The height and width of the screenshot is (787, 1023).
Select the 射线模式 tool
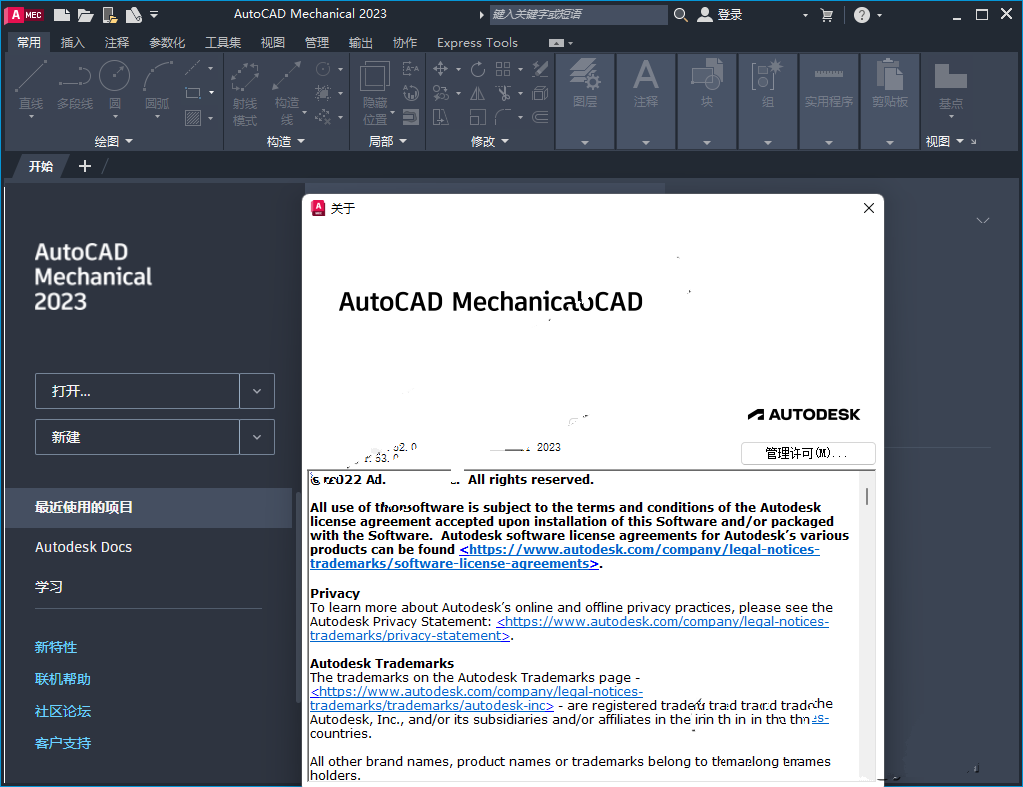pyautogui.click(x=245, y=93)
